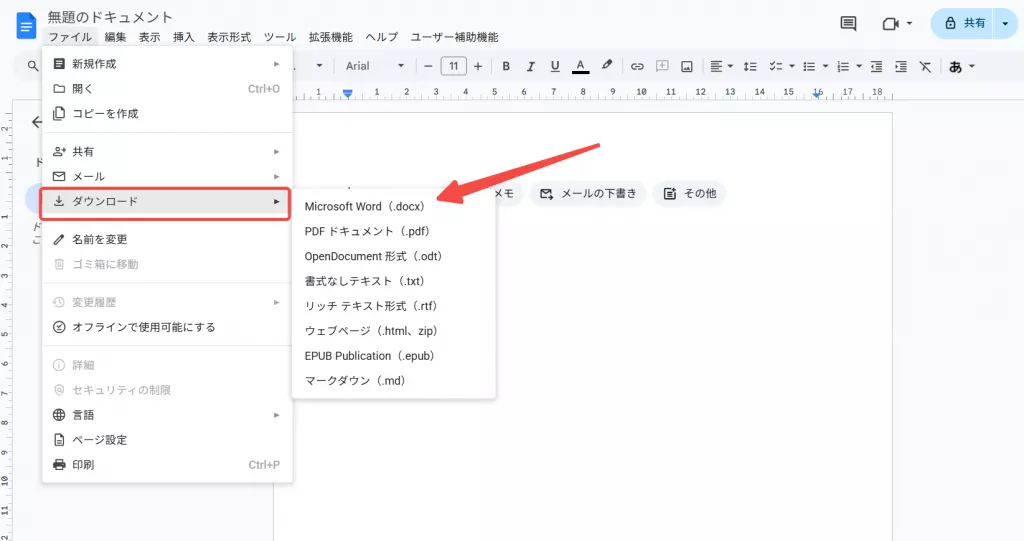Toggle bold formatting
The height and width of the screenshot is (541, 1024).
tap(505, 66)
